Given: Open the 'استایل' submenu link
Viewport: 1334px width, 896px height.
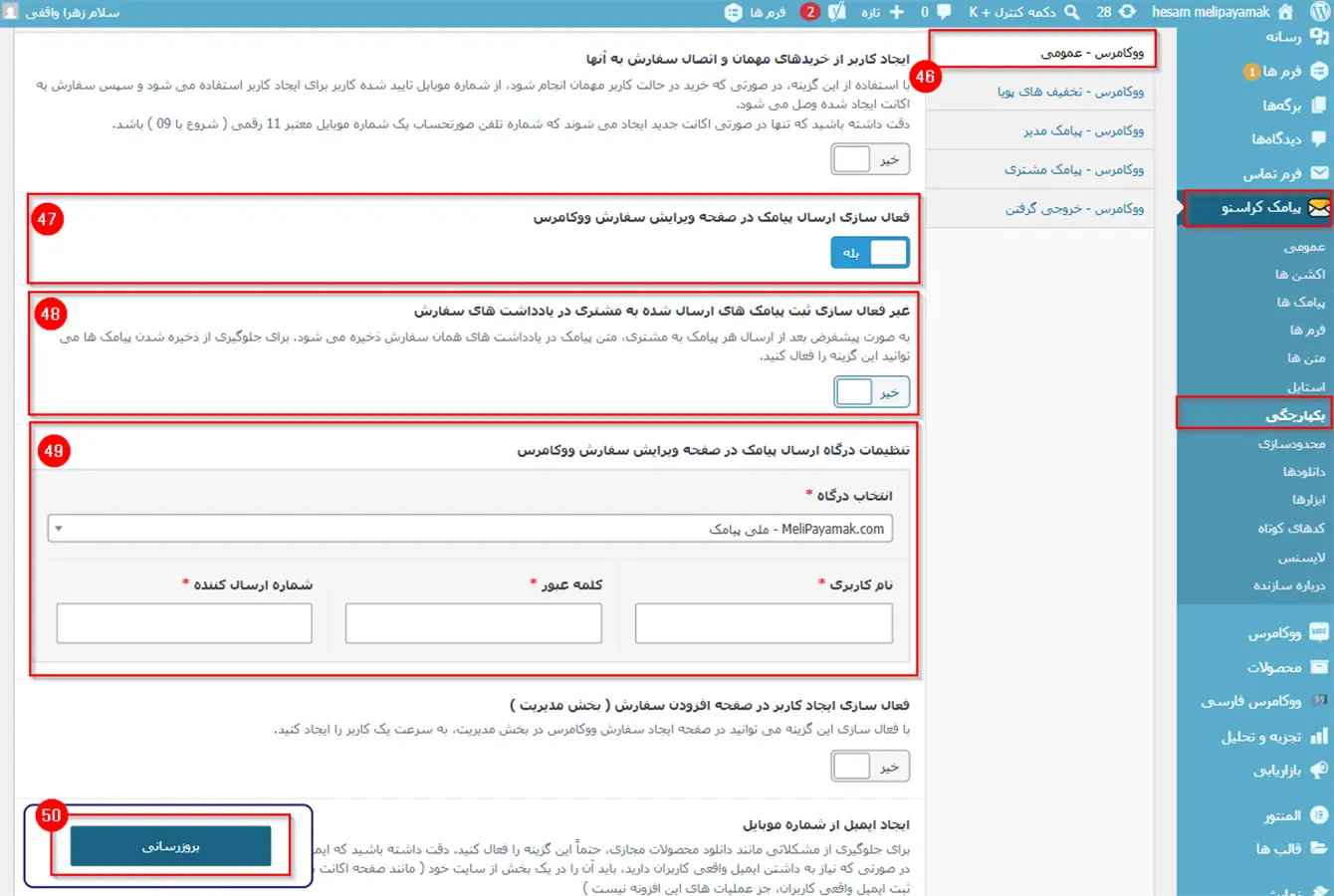Looking at the screenshot, I should [x=1305, y=386].
